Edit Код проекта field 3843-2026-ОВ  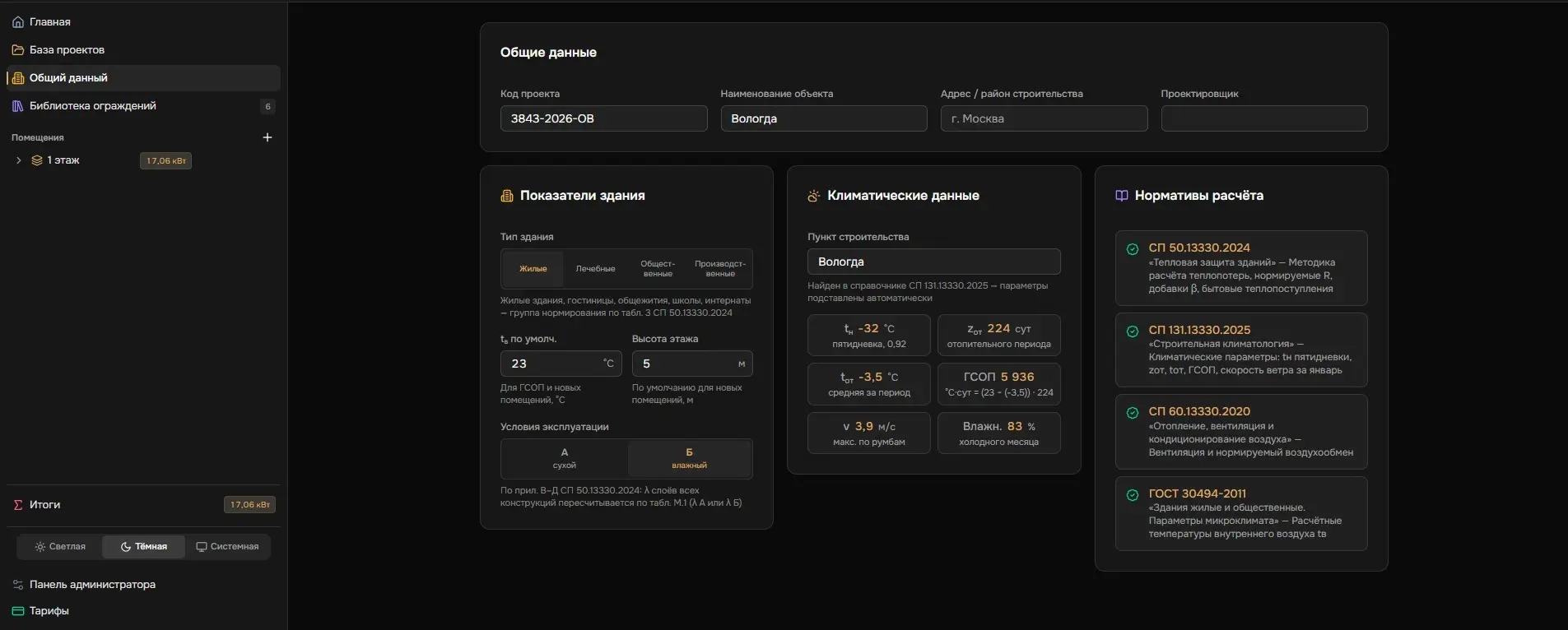[603, 118]
